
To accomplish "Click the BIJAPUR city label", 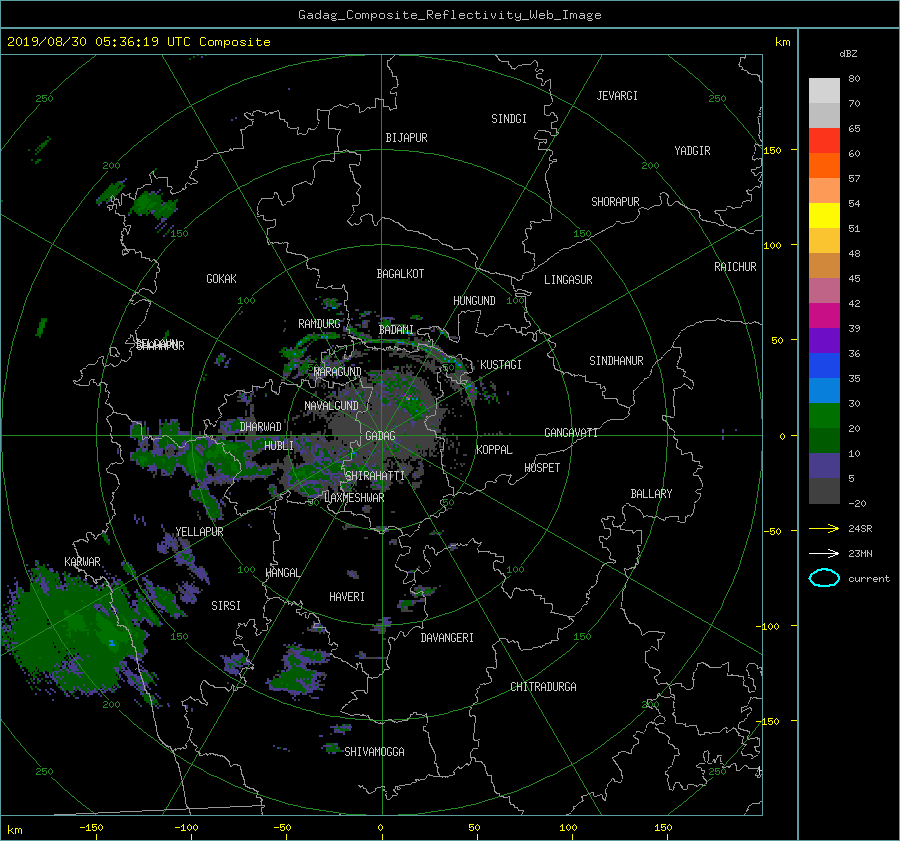I will (x=406, y=138).
